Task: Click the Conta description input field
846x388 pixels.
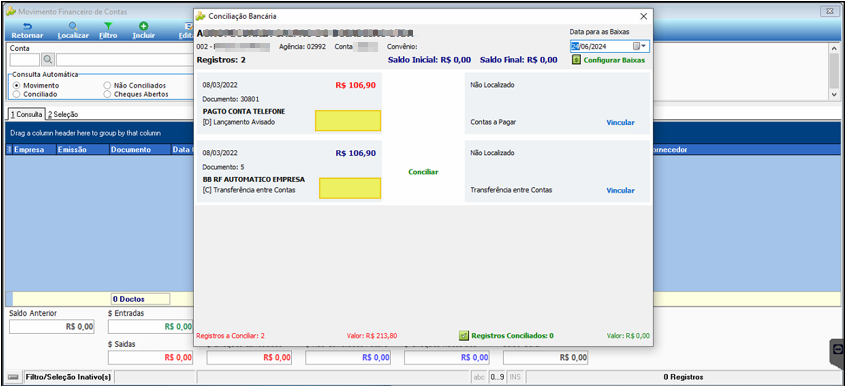Action: tap(124, 59)
